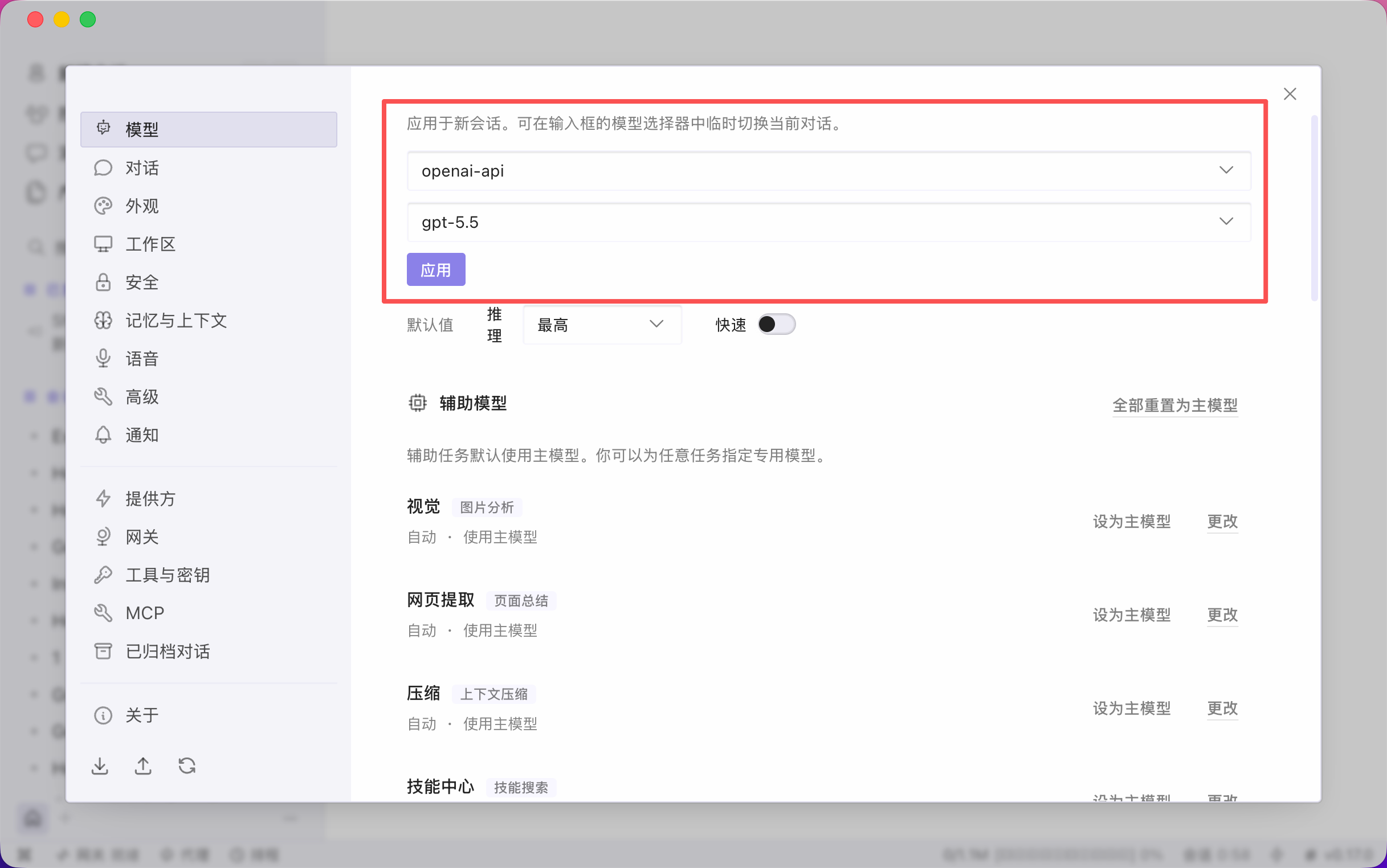Click the bell icon for 通知
Viewport: 1387px width, 868px height.
click(103, 435)
